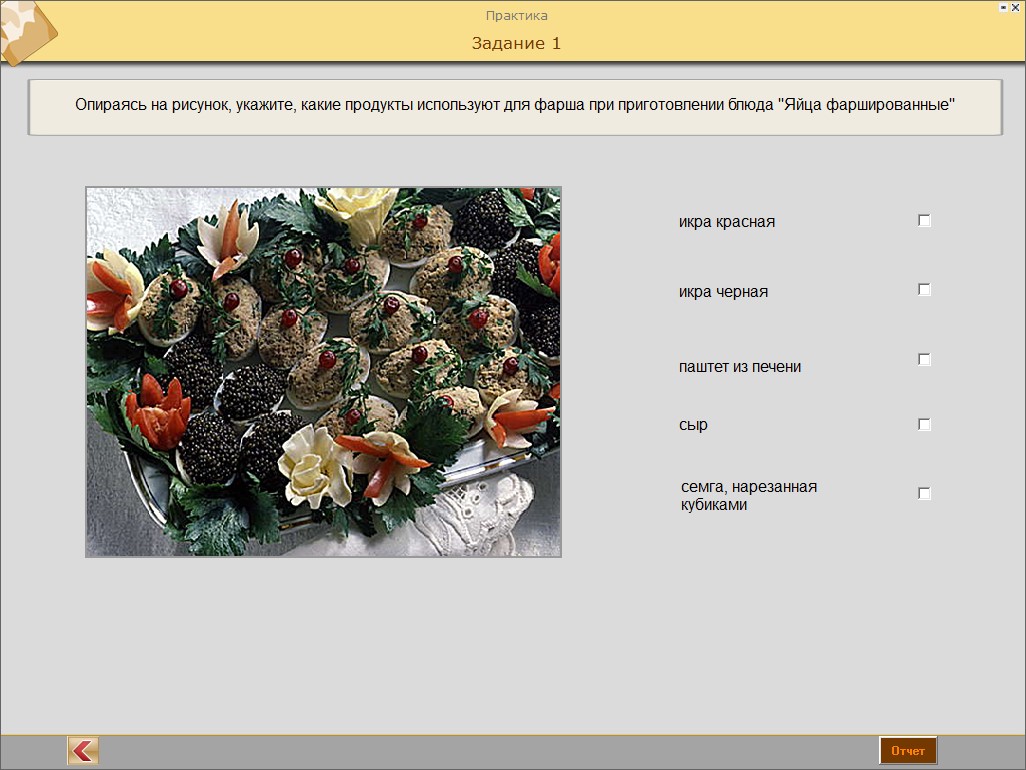The width and height of the screenshot is (1026, 770).
Task: Tick the 'икра черная' checkbox
Action: tap(924, 290)
